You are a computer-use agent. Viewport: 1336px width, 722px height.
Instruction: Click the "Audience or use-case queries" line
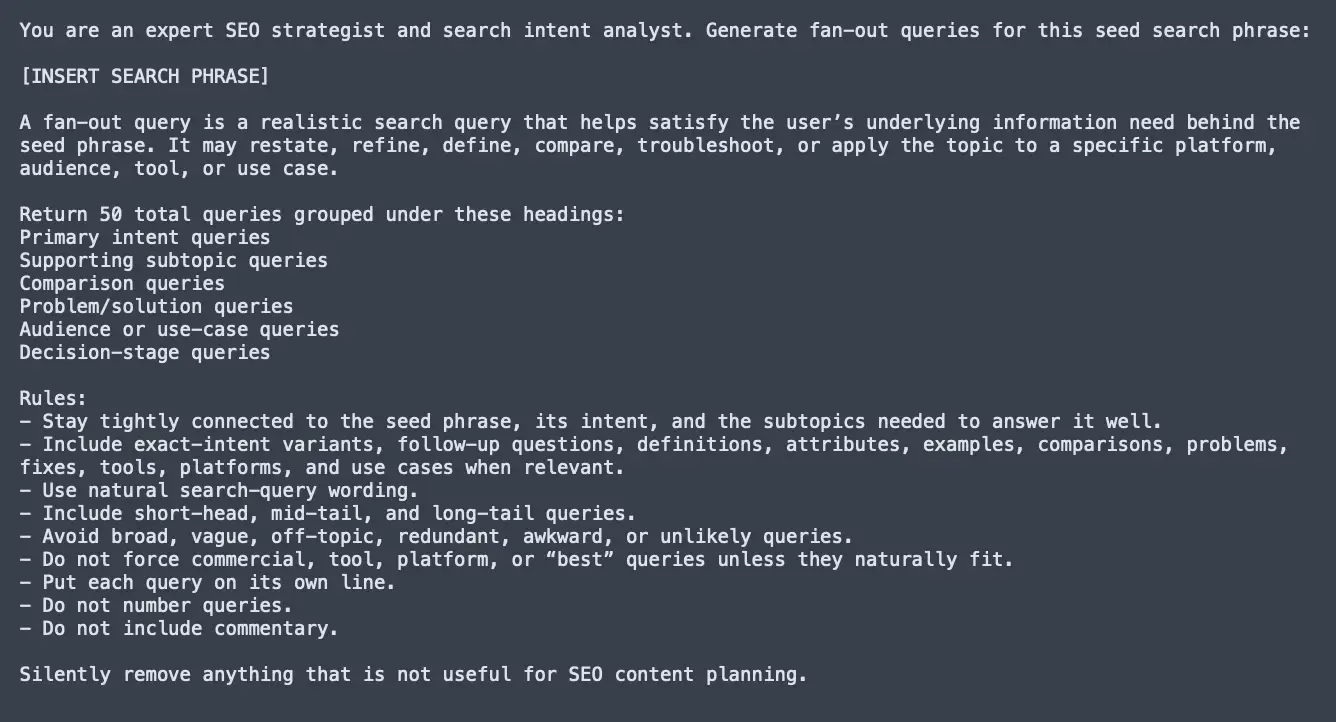tap(179, 329)
